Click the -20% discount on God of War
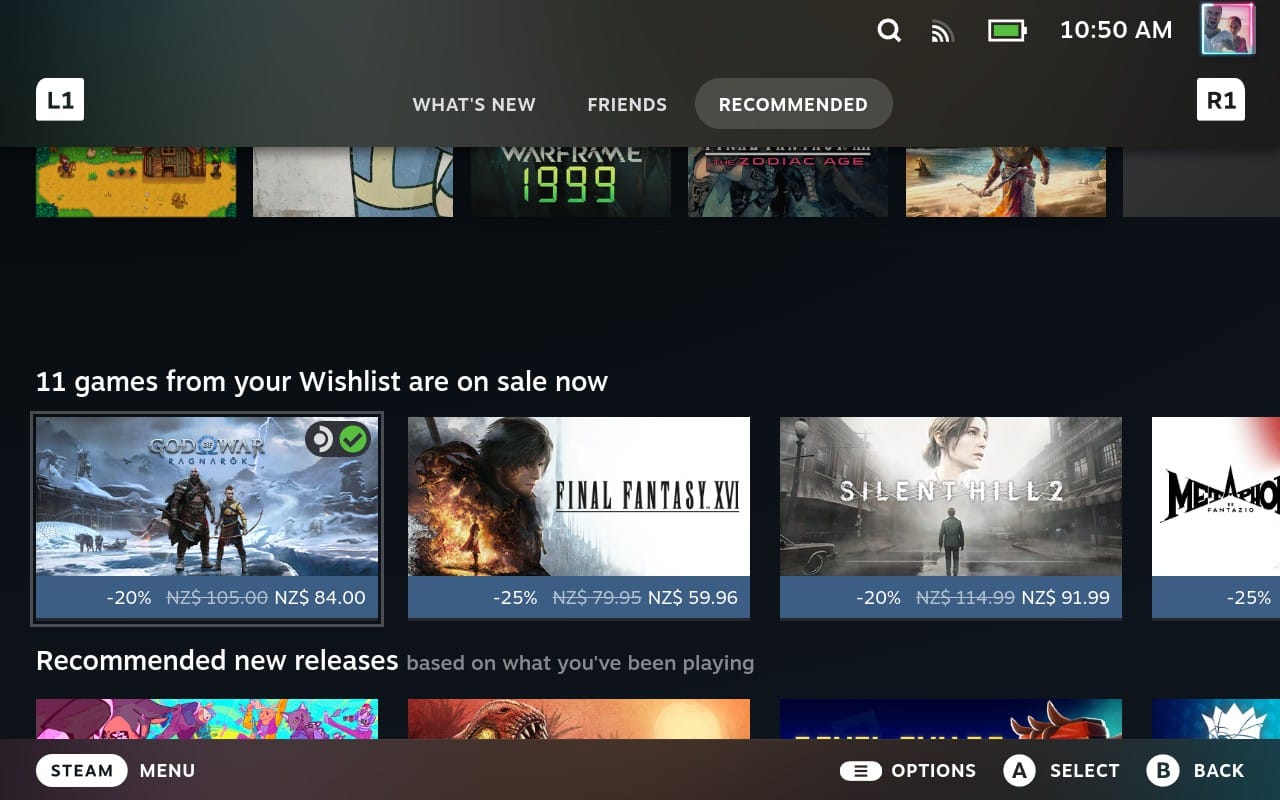 point(129,598)
